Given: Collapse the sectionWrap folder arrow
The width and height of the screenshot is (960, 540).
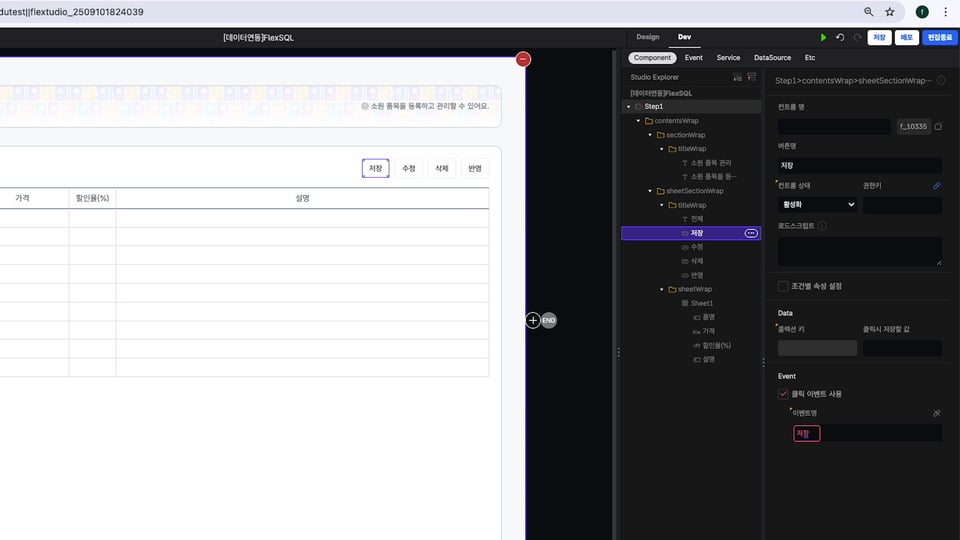Looking at the screenshot, I should [650, 135].
